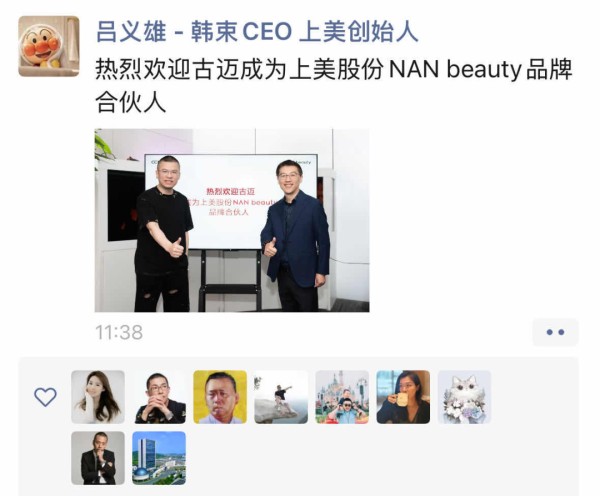Image resolution: width=600 pixels, height=496 pixels.
Task: Open the two-dot comment and like menu
Action: coord(555,332)
